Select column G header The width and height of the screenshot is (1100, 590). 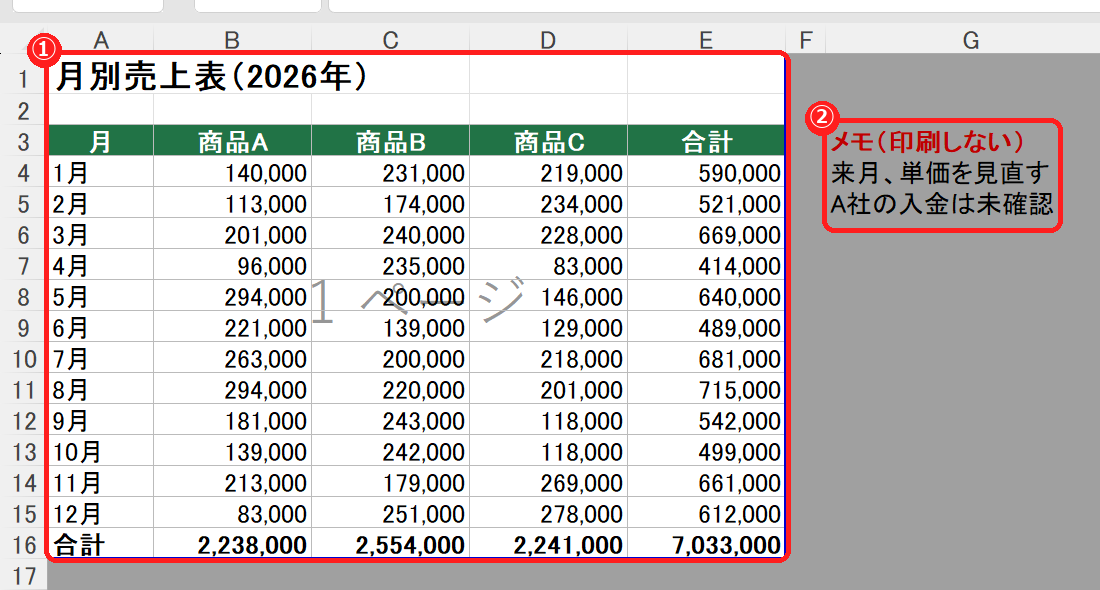[970, 40]
